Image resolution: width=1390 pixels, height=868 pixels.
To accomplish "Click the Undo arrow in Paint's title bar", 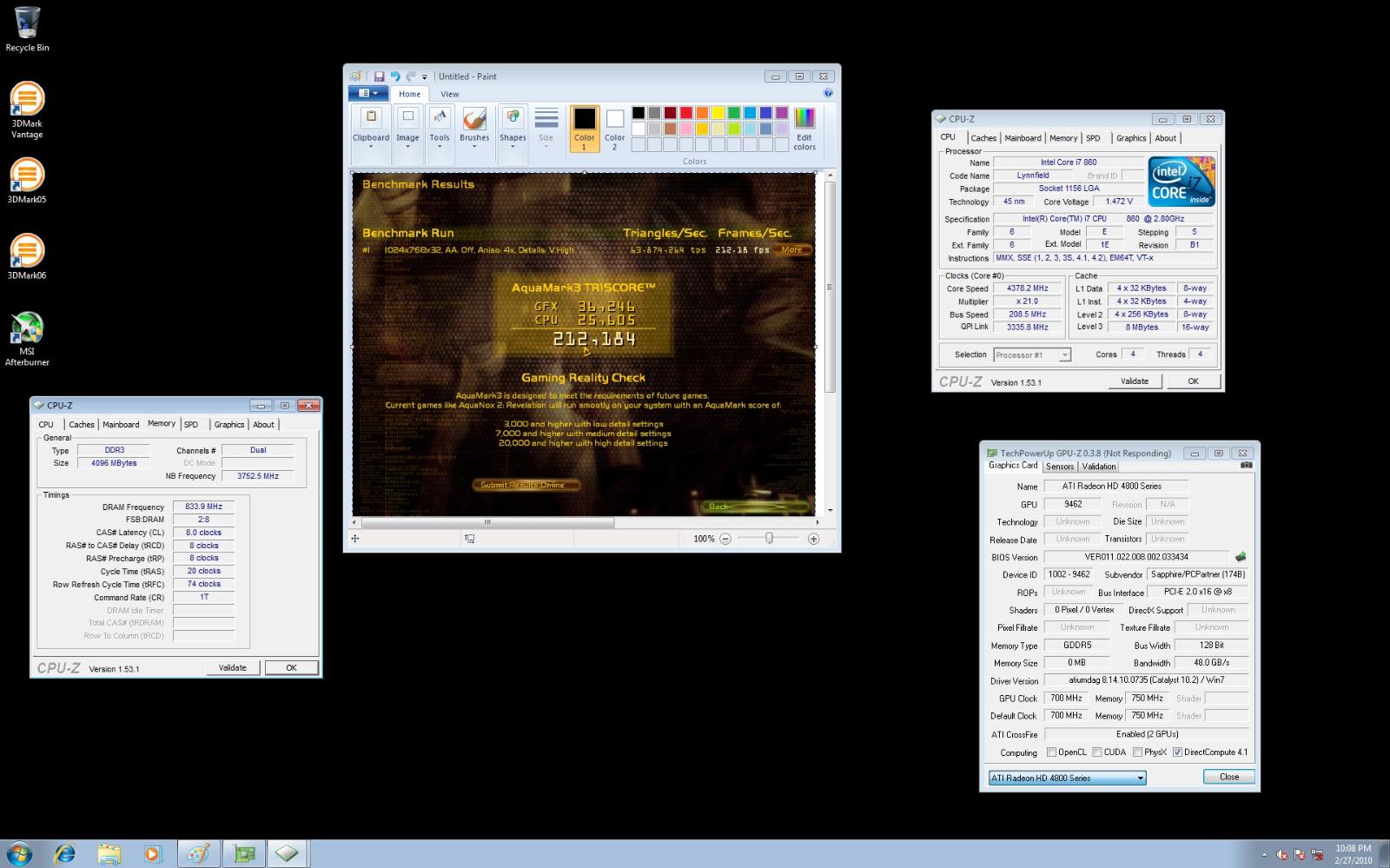I will (395, 76).
